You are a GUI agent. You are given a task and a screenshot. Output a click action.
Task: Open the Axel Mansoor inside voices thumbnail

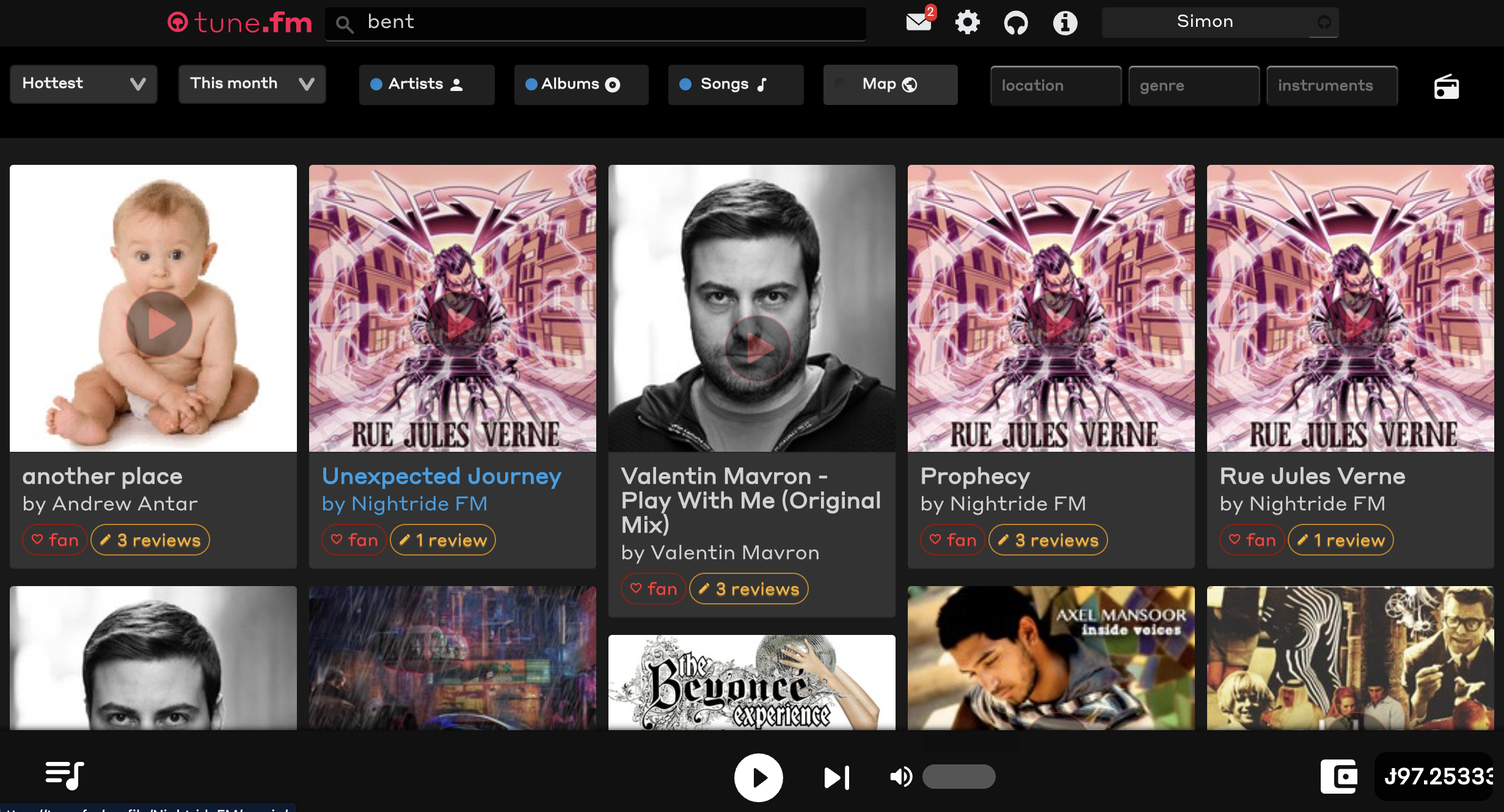pos(1051,658)
